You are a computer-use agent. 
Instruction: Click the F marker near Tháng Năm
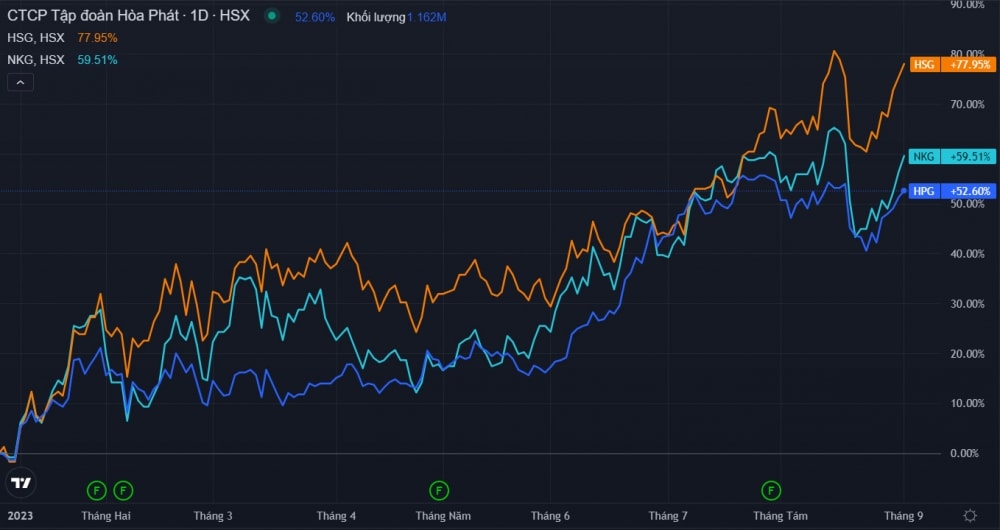click(439, 490)
